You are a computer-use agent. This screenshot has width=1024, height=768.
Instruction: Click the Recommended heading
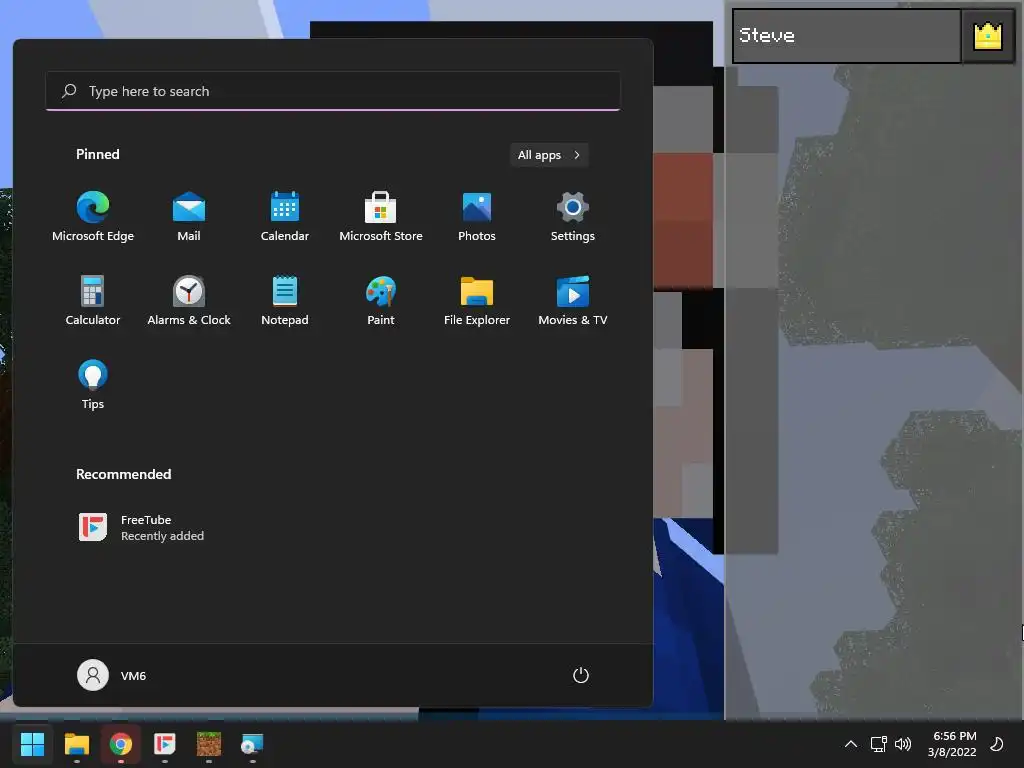123,474
